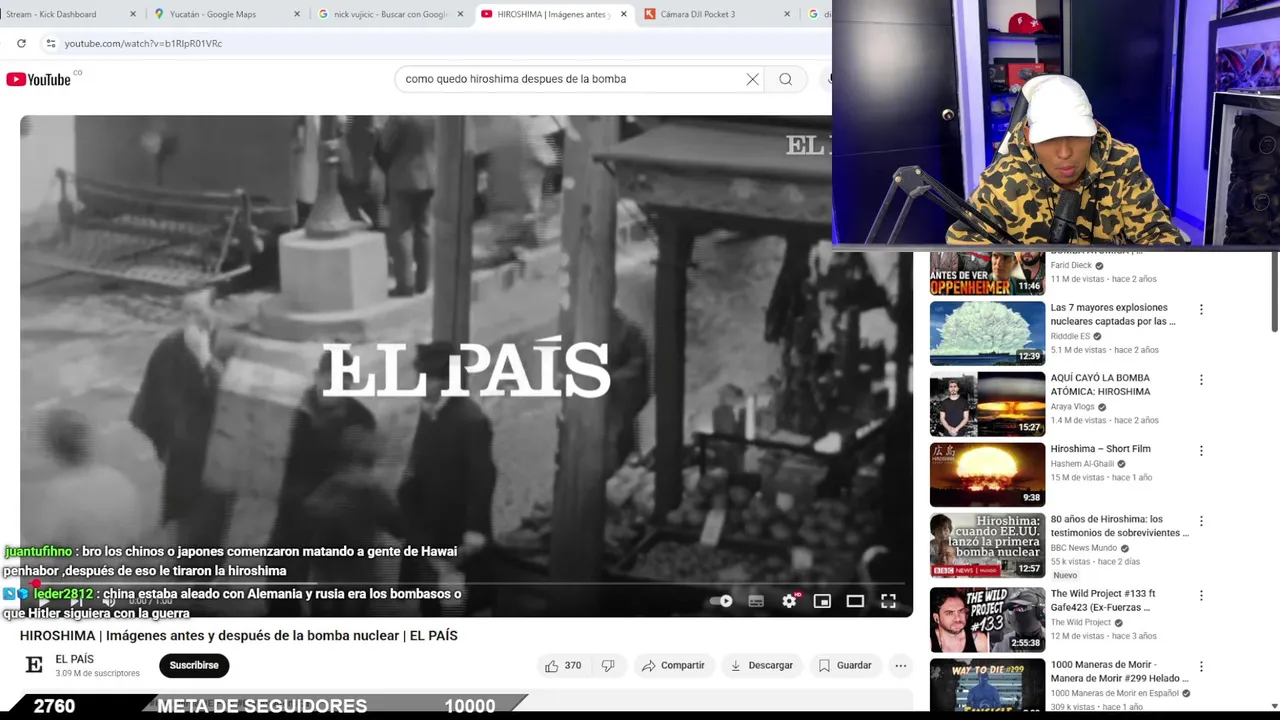
Task: Select the HIROSHIMA YouTube tab
Action: pyautogui.click(x=547, y=14)
